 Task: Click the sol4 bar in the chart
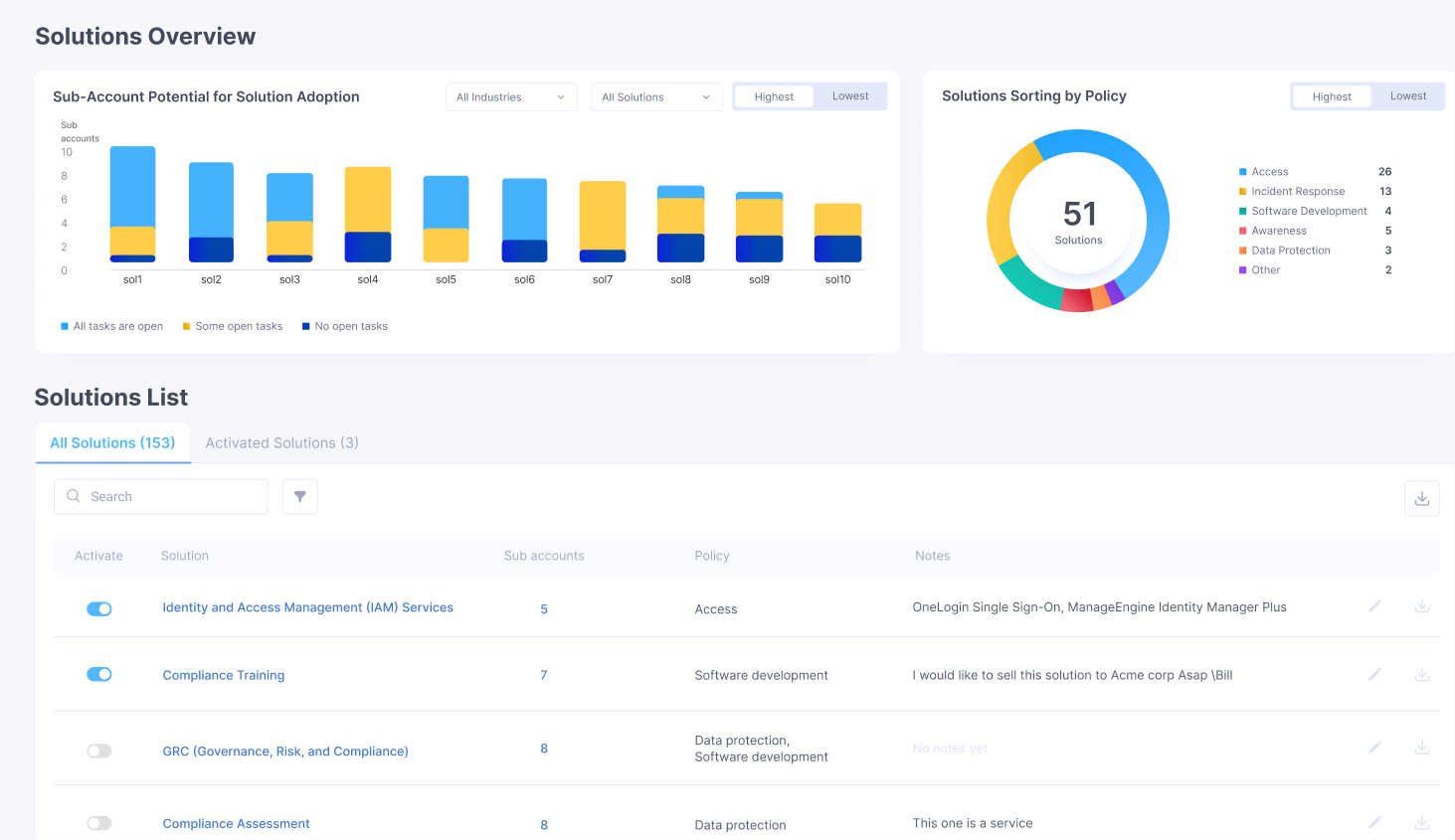368,215
